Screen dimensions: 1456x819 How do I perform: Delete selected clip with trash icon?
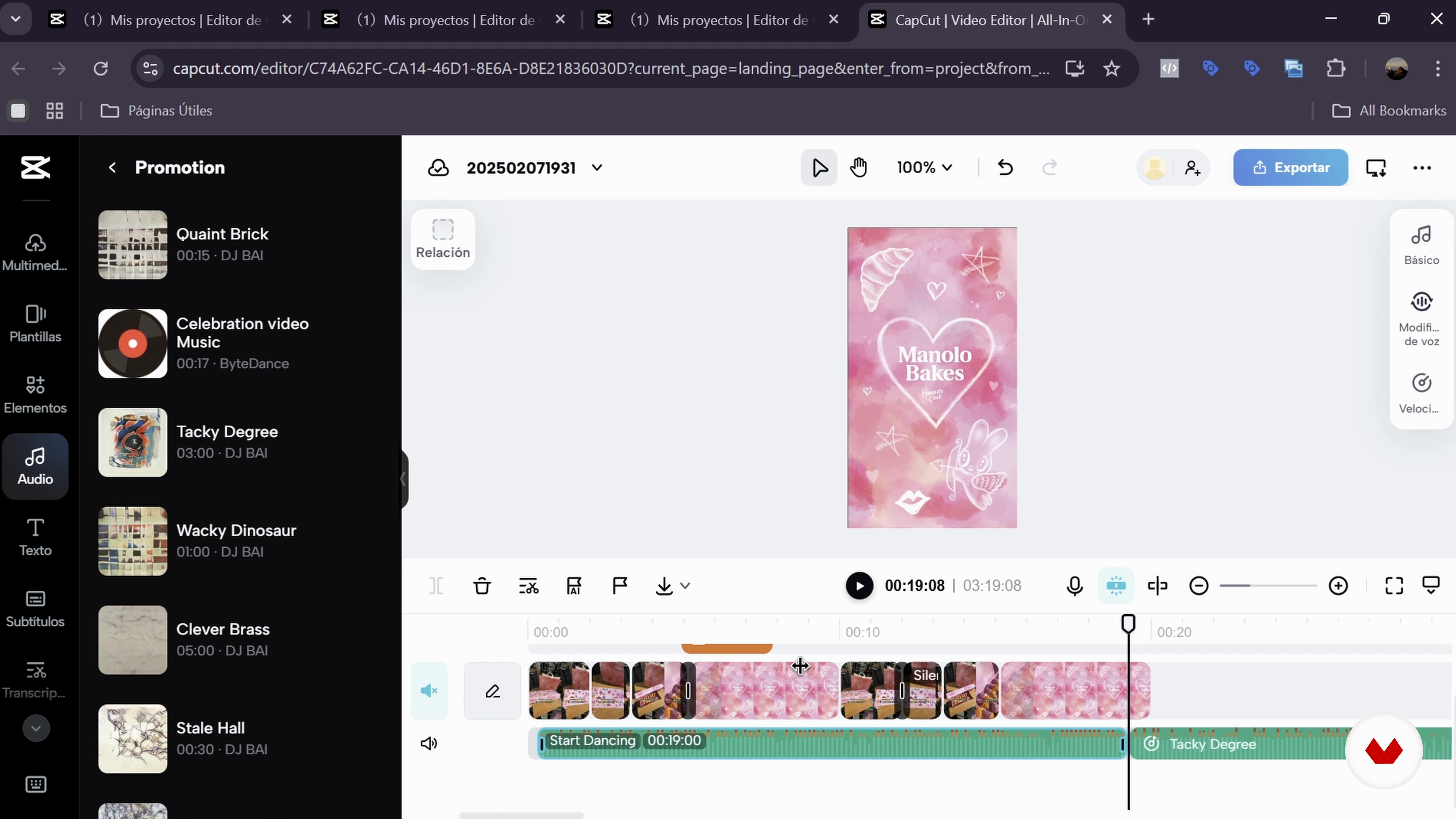[482, 585]
